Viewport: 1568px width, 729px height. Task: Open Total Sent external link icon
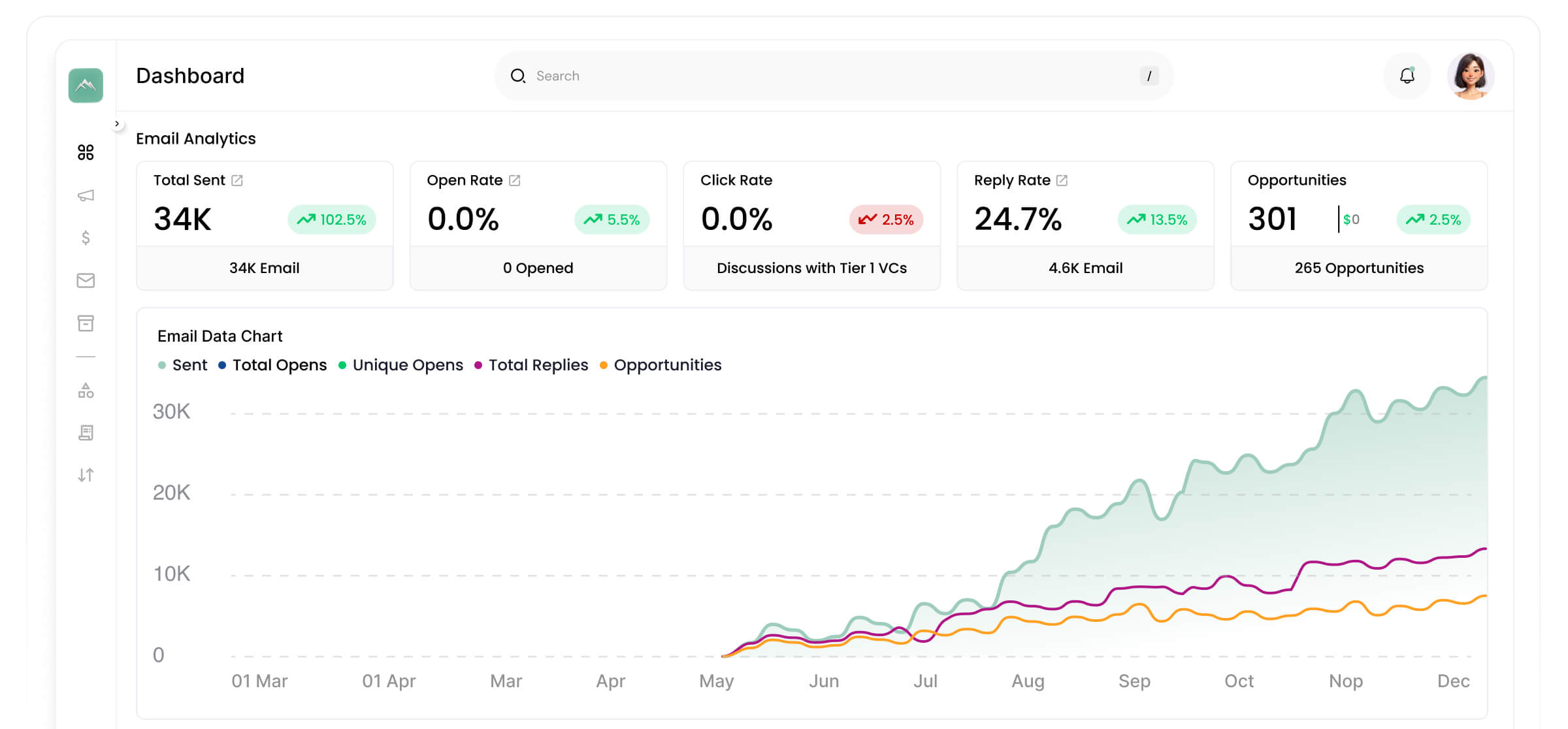tap(237, 180)
